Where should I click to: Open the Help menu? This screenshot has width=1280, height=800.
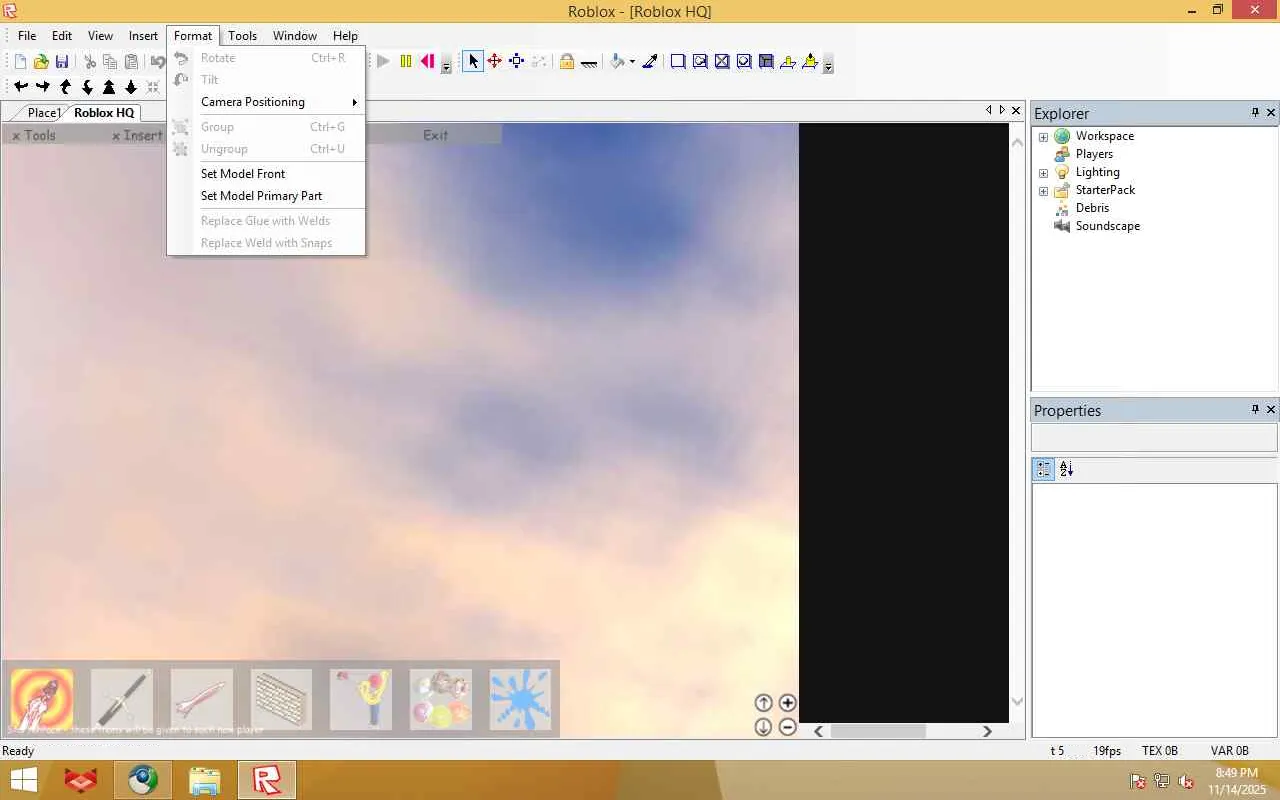click(x=345, y=36)
